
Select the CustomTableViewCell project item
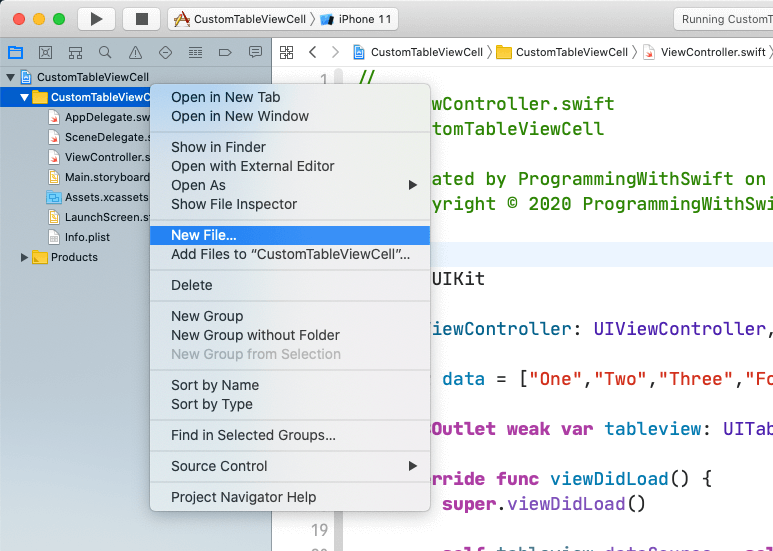pos(84,77)
